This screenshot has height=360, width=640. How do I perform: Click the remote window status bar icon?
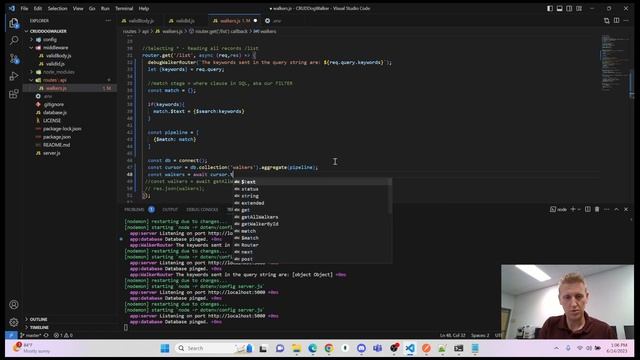(11, 335)
